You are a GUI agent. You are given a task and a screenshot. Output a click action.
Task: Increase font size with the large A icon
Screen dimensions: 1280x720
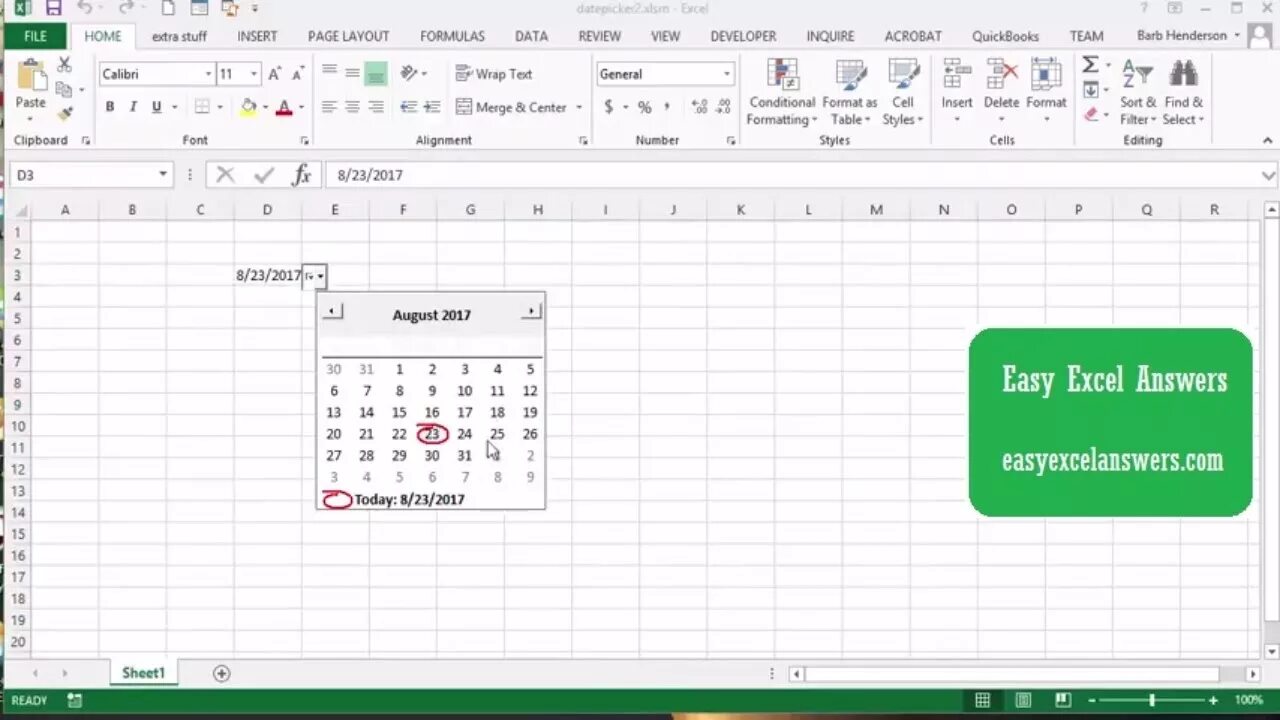click(274, 74)
